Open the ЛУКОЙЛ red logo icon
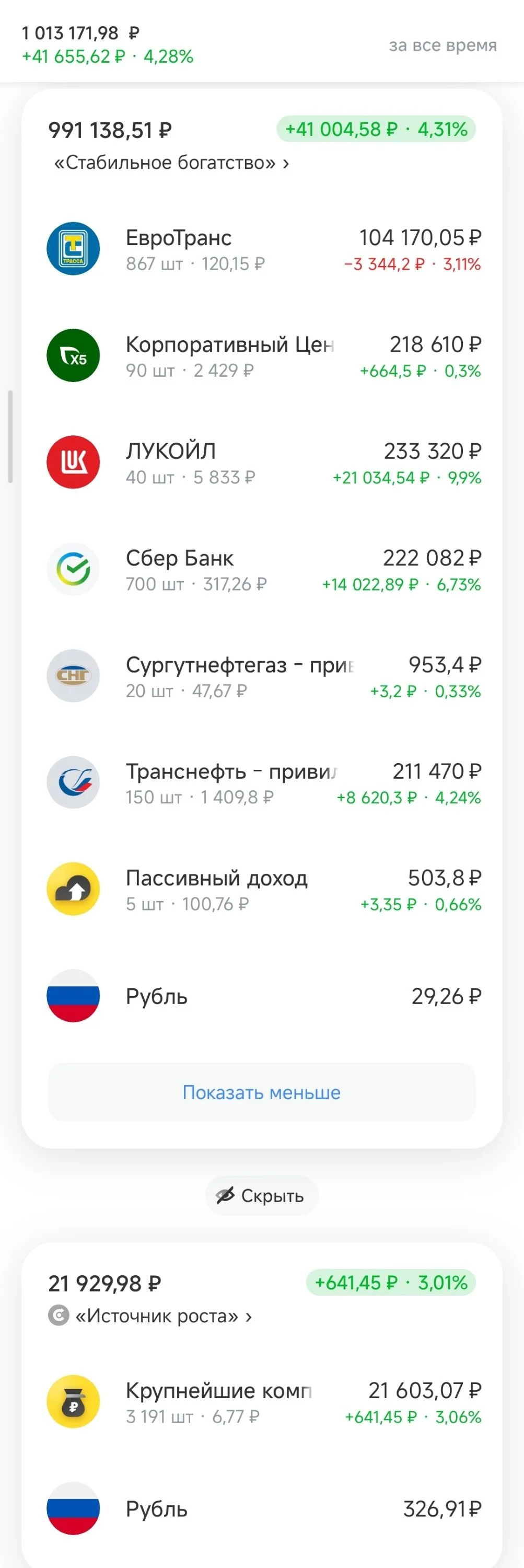524x1568 pixels. pyautogui.click(x=73, y=462)
